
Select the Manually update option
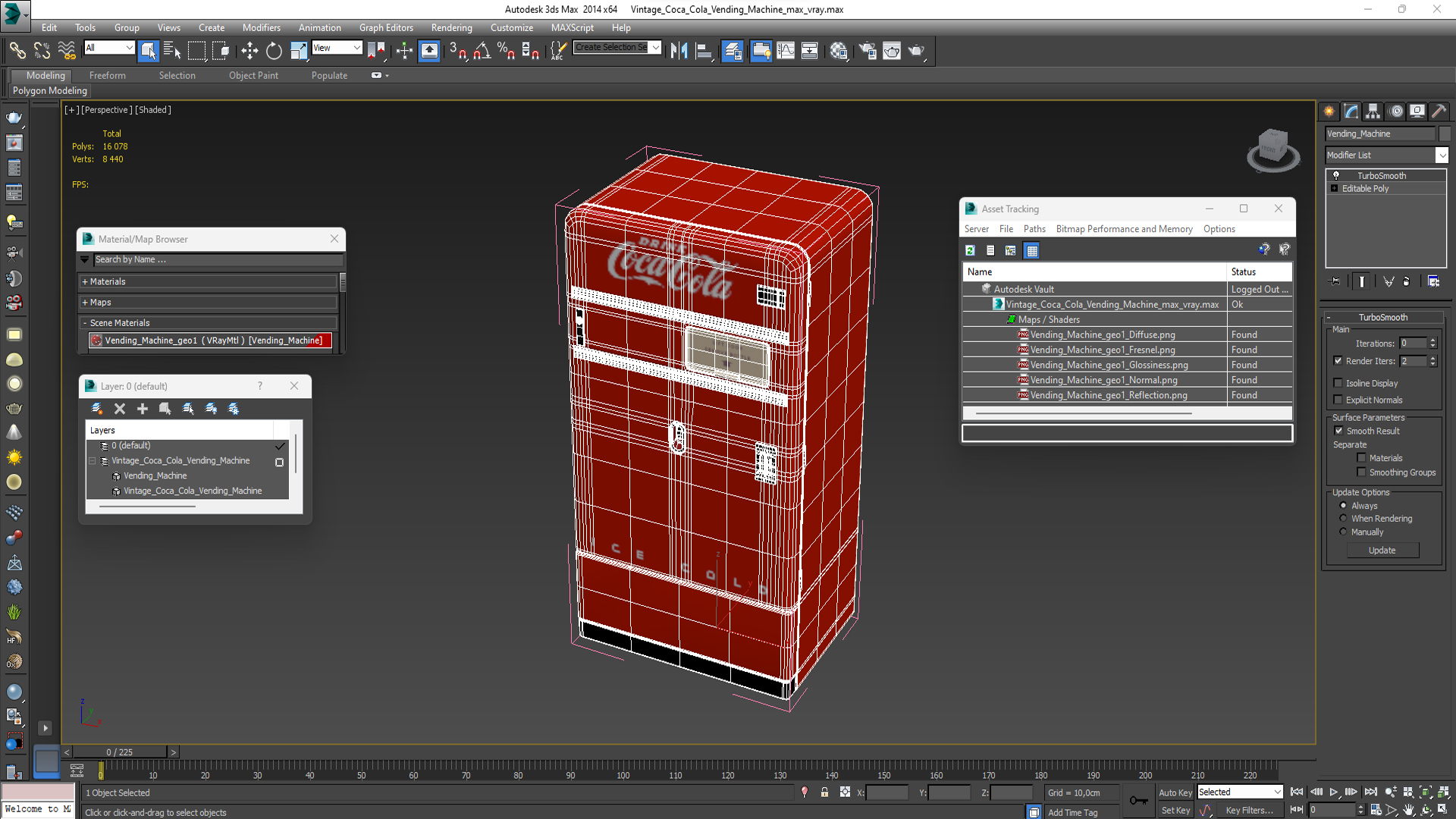pos(1343,532)
